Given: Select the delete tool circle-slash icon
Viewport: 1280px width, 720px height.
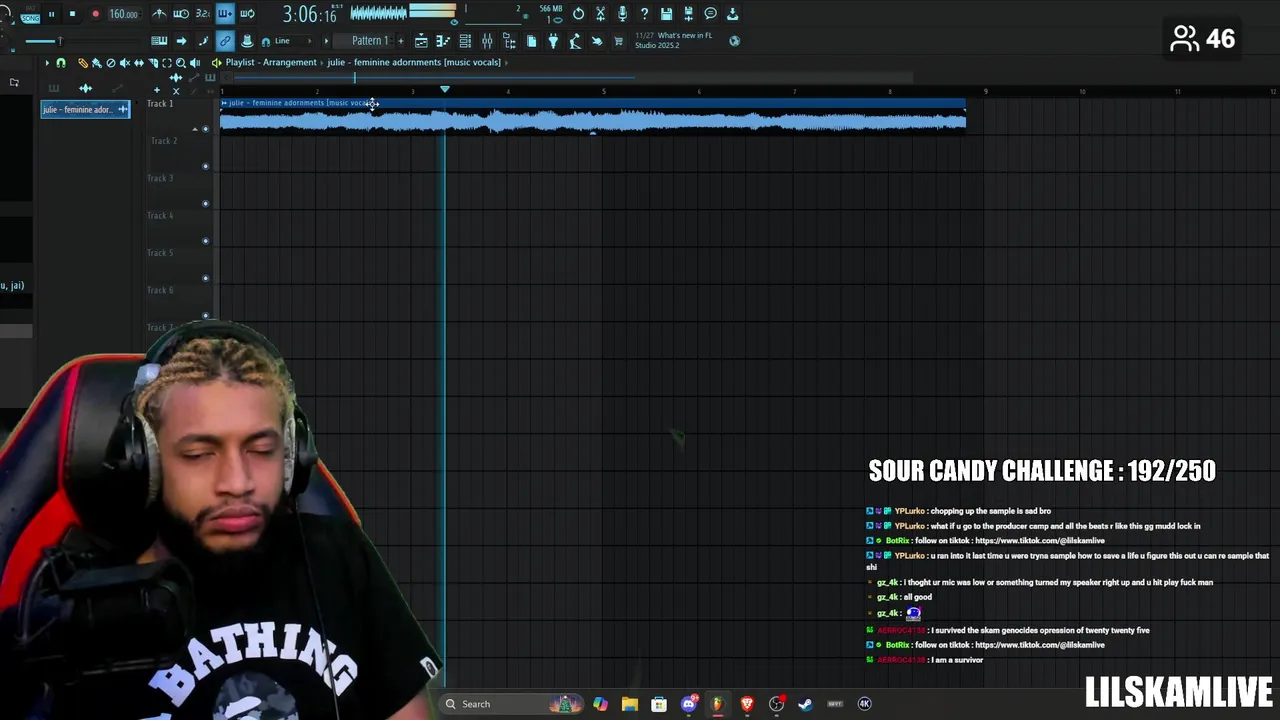Looking at the screenshot, I should click(111, 62).
